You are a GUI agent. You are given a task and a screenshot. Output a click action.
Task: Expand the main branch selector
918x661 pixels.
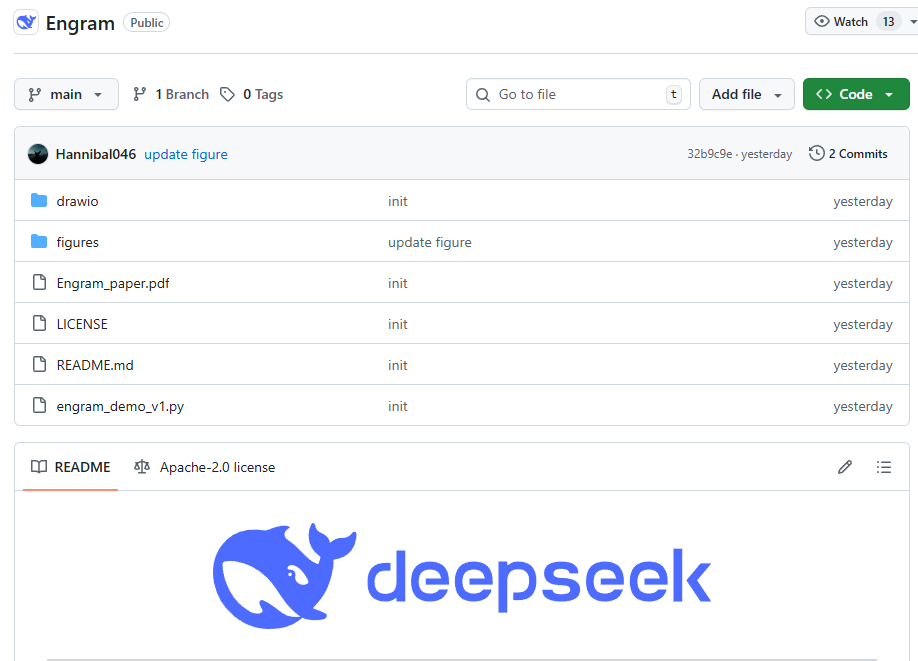[66, 93]
